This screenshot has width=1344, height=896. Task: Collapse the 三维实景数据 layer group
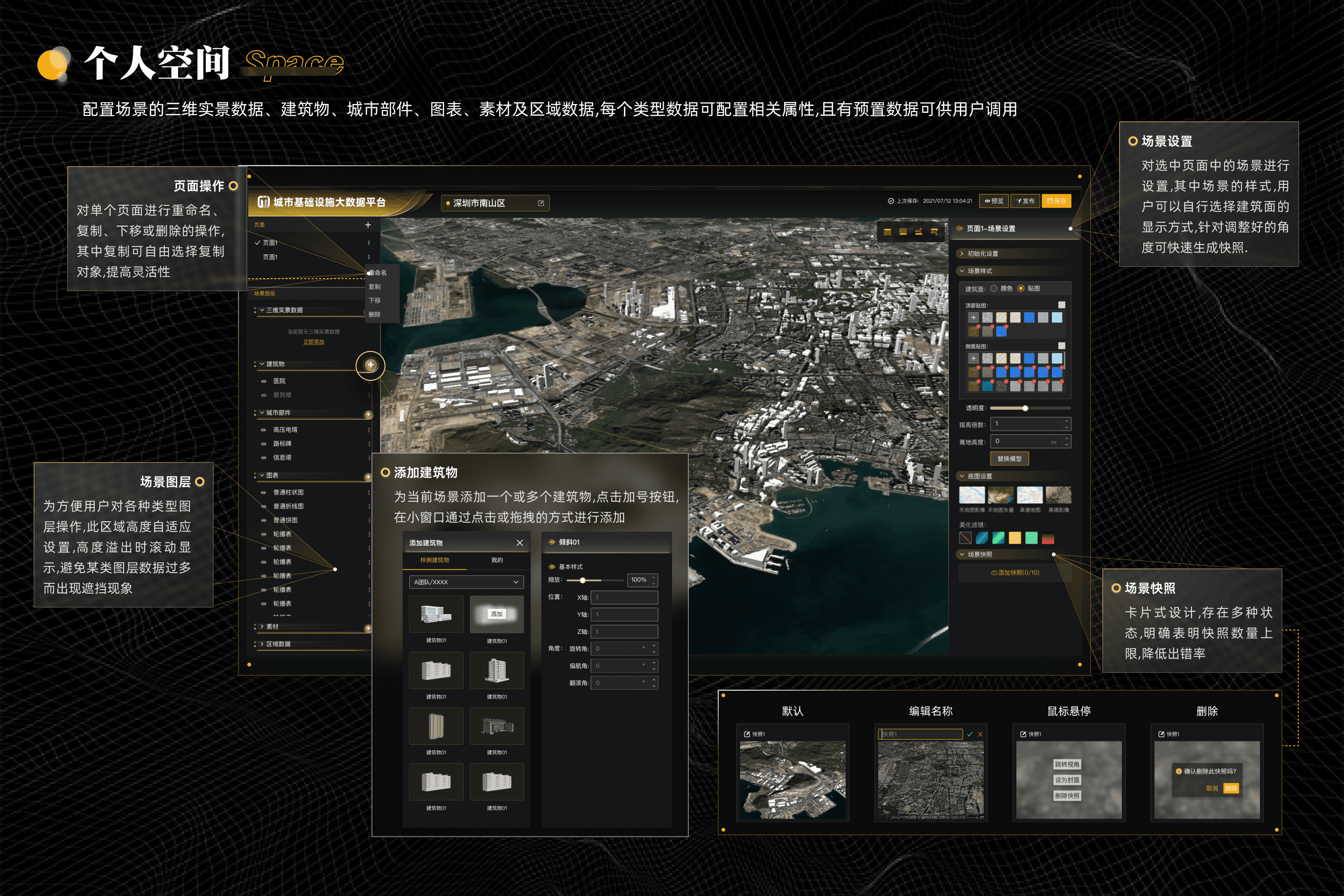[x=262, y=310]
